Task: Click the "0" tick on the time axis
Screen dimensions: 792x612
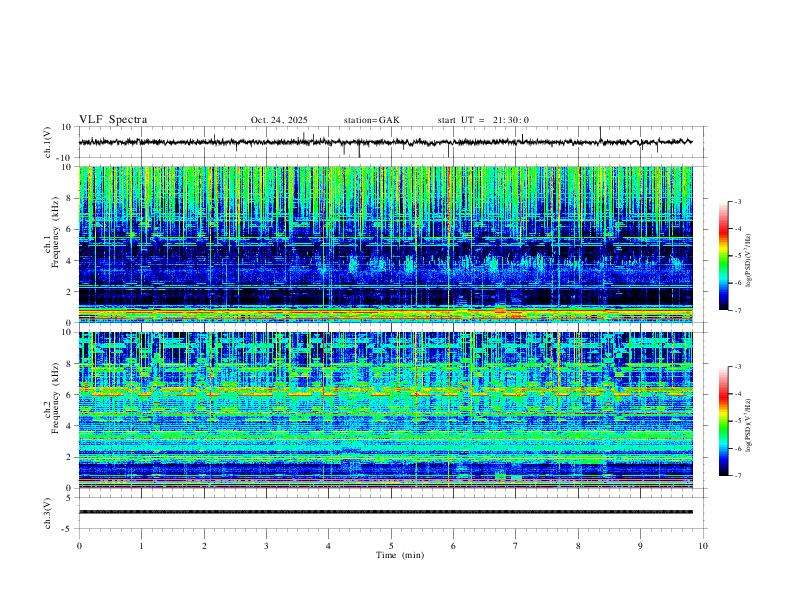Action: click(x=79, y=546)
